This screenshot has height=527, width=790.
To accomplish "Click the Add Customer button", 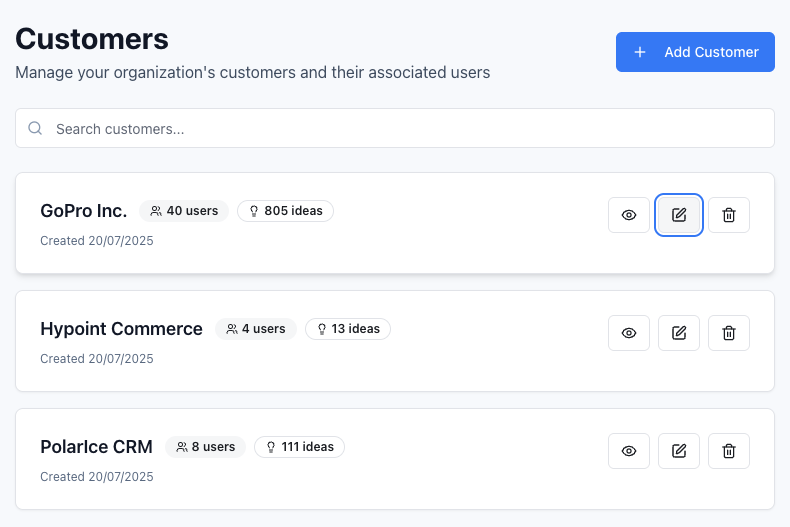I will (x=695, y=52).
